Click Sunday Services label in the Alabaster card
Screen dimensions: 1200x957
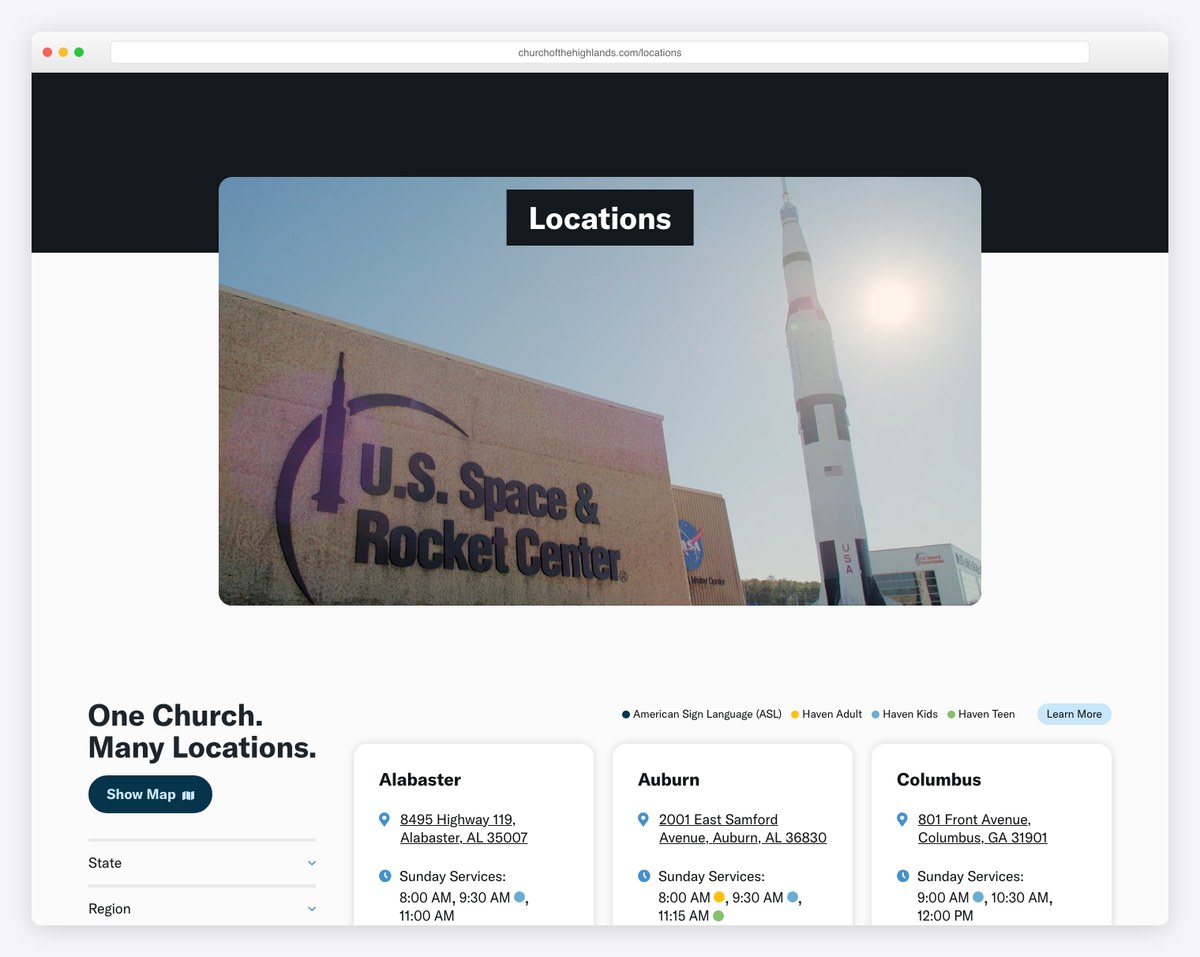tap(453, 876)
